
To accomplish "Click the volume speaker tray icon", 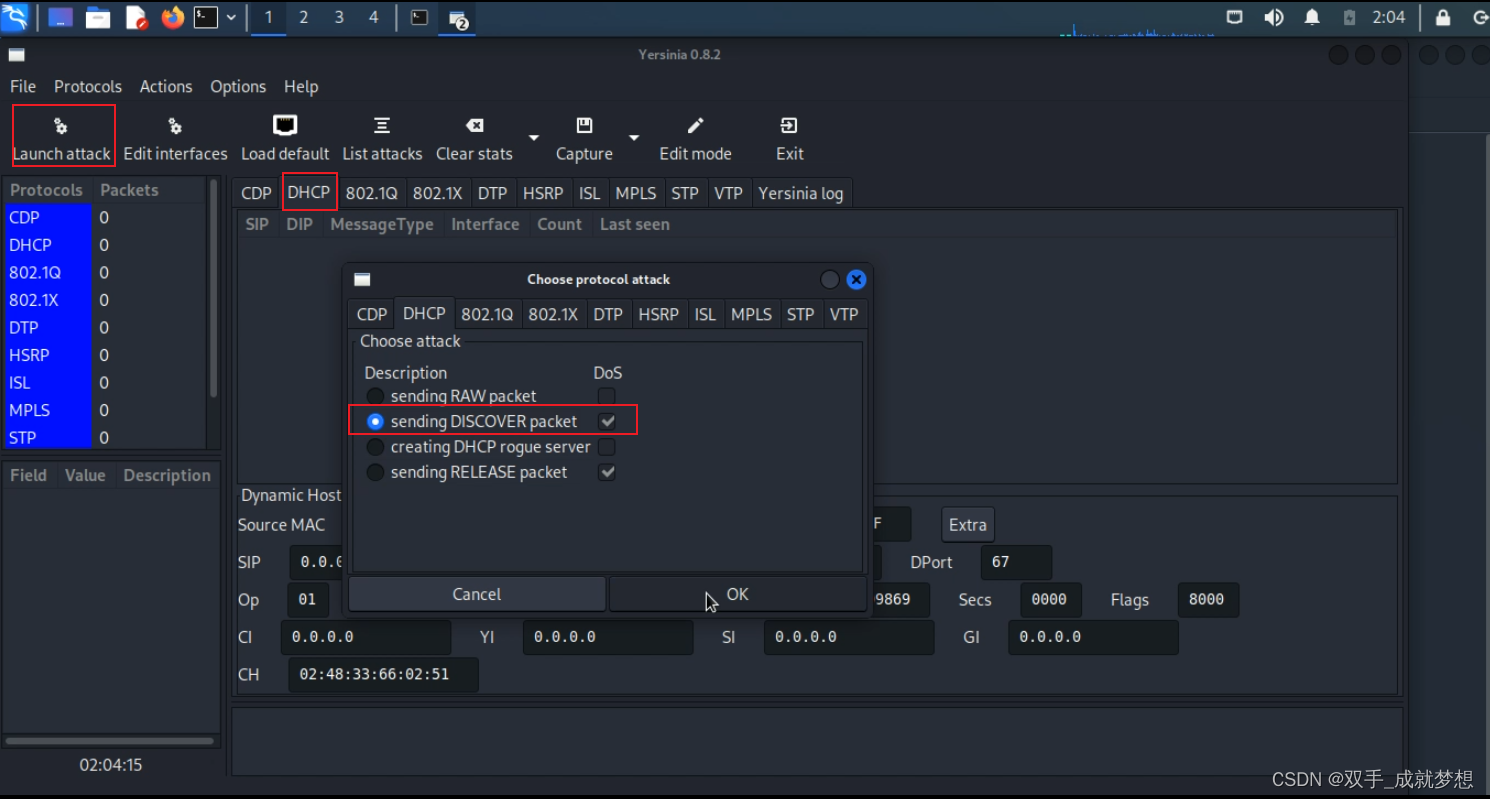I will [x=1273, y=17].
